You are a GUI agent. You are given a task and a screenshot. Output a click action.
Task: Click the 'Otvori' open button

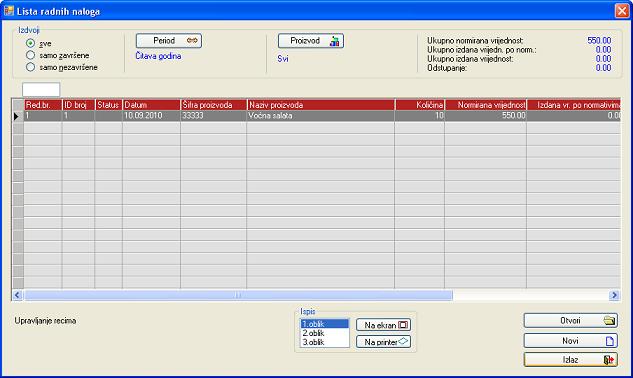(x=571, y=321)
